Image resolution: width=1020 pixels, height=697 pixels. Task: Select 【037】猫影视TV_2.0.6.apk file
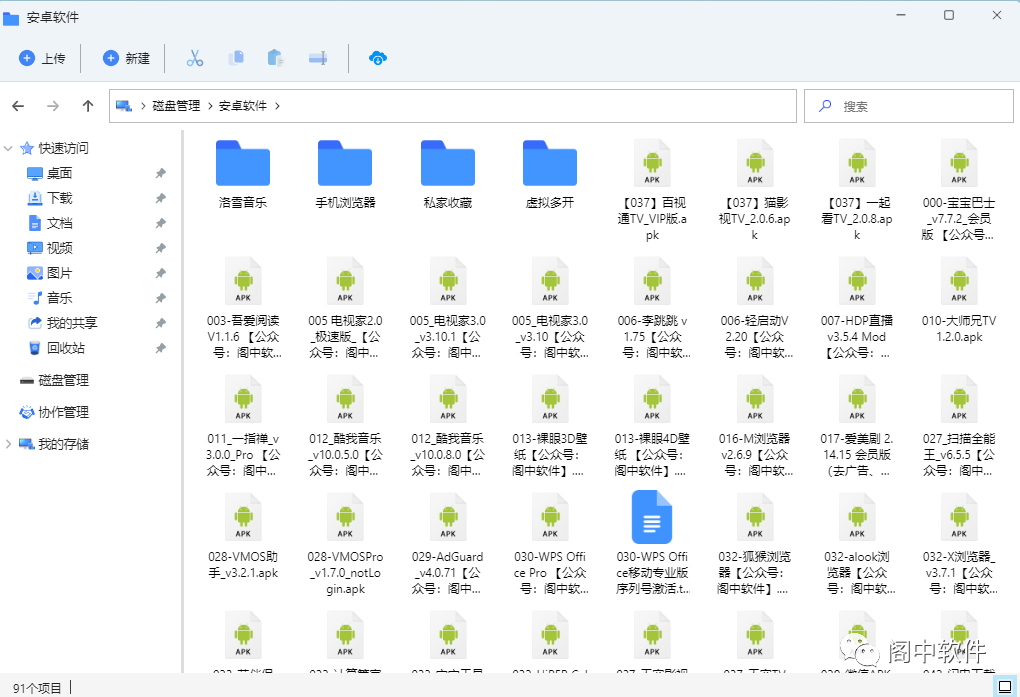pos(755,191)
